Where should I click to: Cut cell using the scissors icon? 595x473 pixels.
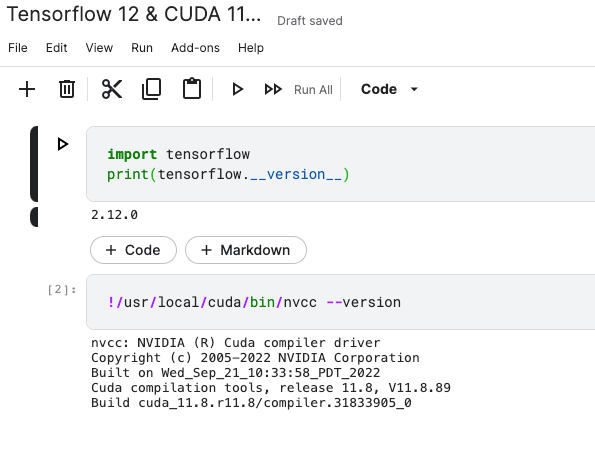[x=112, y=90]
